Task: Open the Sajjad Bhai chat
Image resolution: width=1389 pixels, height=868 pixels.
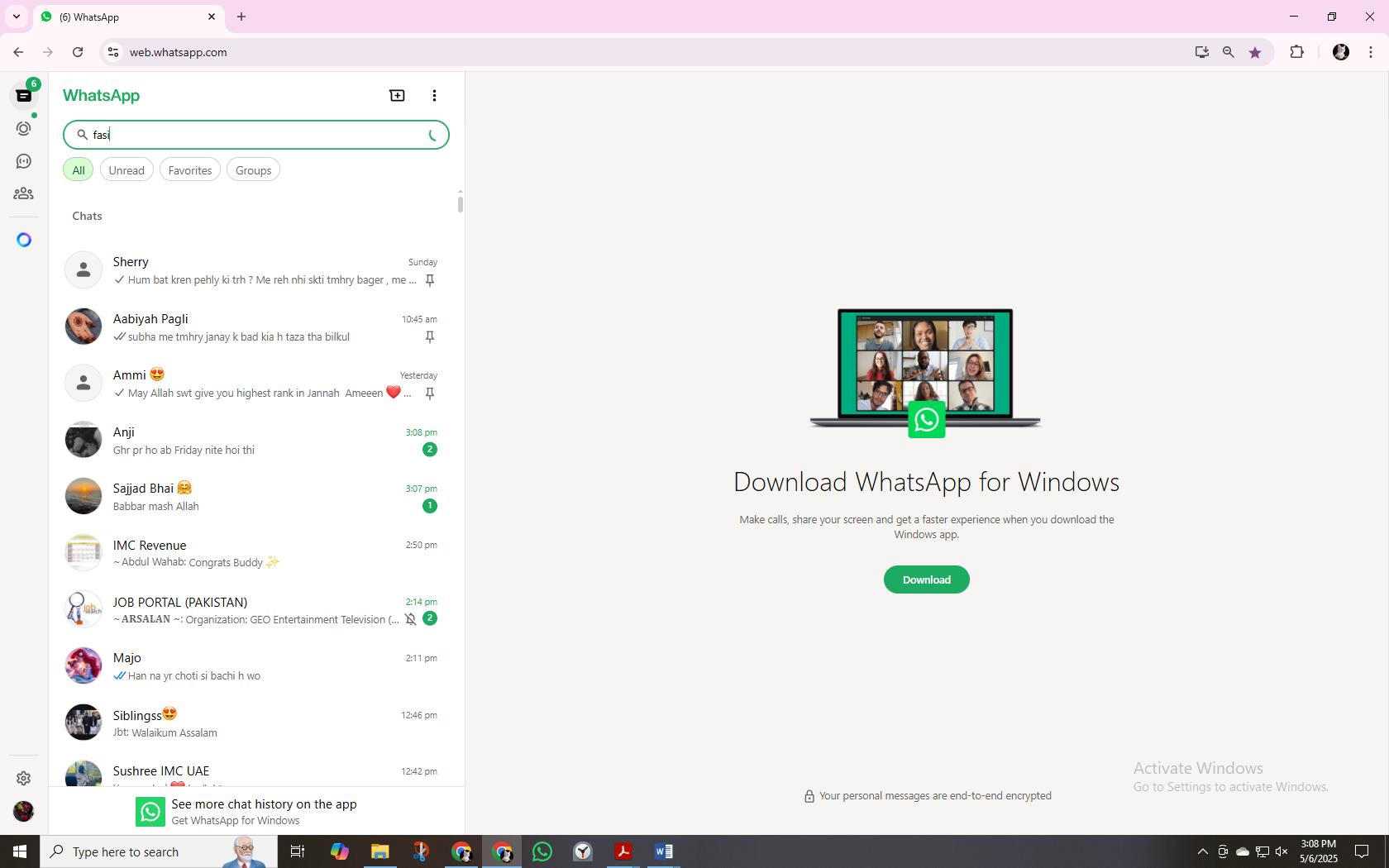Action: pos(256,496)
